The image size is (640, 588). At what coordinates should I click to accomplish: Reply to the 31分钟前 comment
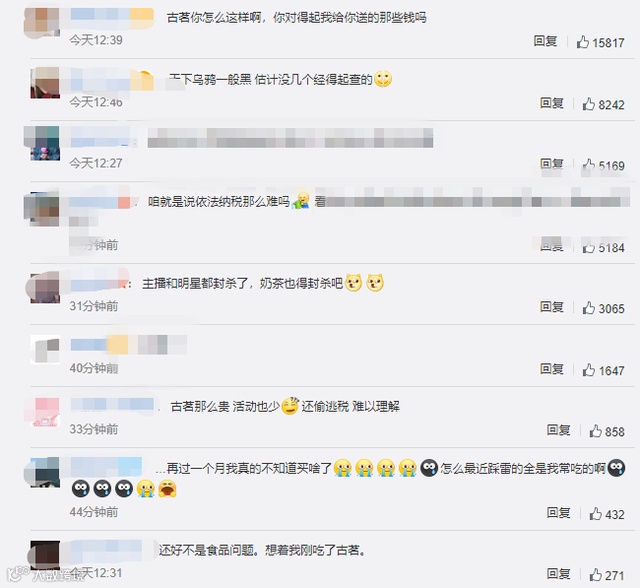point(552,307)
